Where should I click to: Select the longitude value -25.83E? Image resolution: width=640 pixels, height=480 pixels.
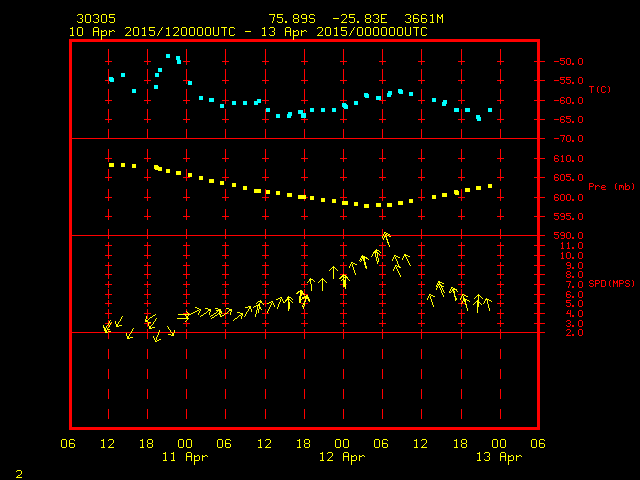(x=360, y=19)
